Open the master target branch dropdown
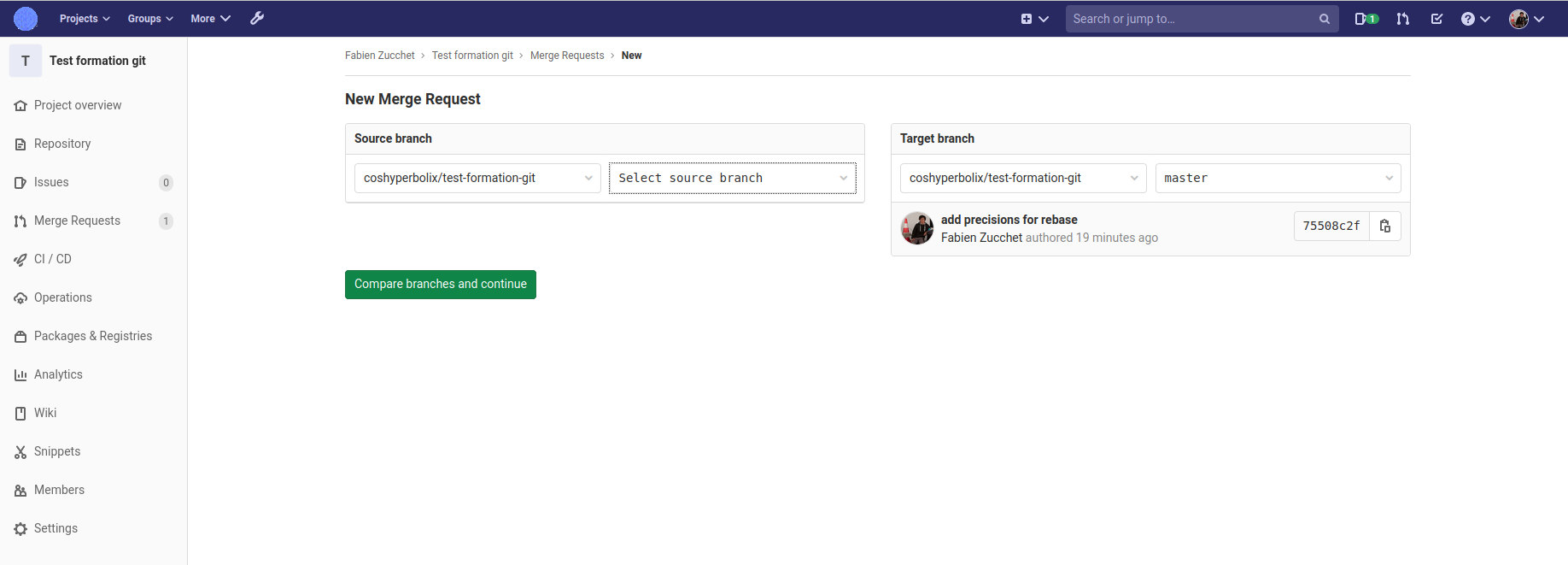 click(1278, 178)
